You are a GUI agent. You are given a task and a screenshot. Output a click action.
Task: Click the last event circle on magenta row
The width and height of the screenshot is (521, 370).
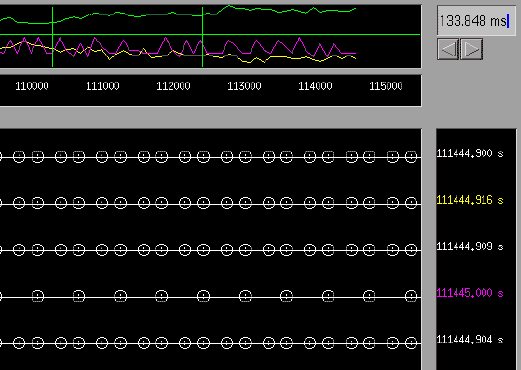[411, 296]
